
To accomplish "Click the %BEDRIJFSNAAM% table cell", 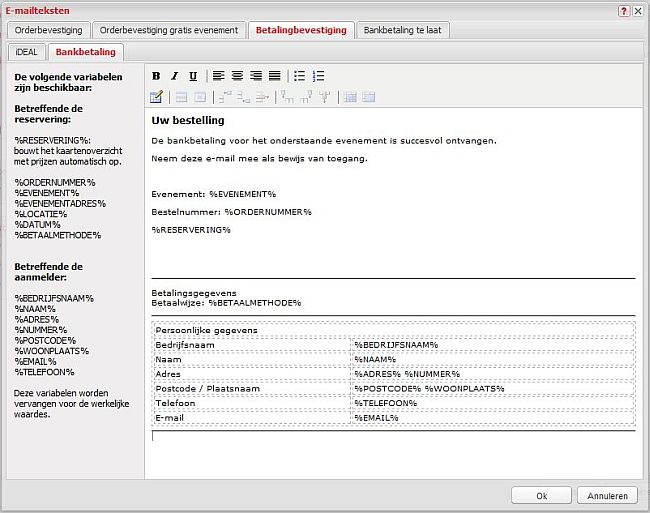I will pos(492,345).
